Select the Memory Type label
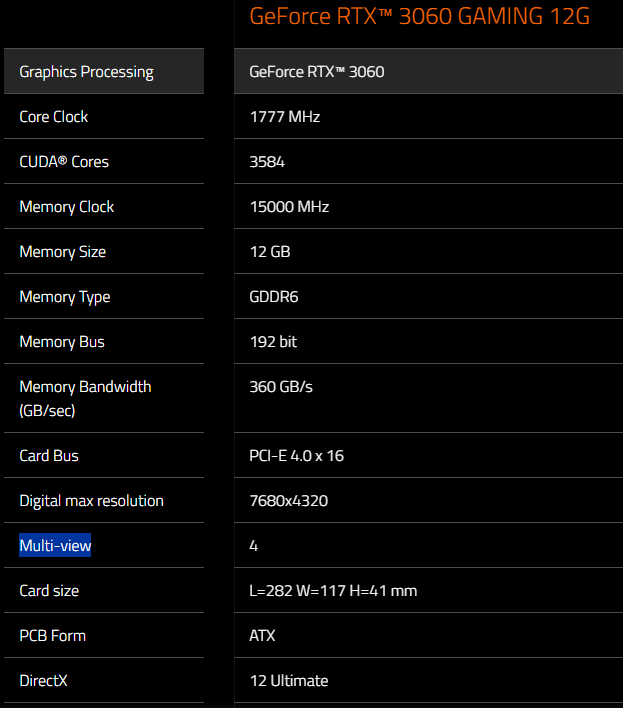623x708 pixels. pos(65,297)
